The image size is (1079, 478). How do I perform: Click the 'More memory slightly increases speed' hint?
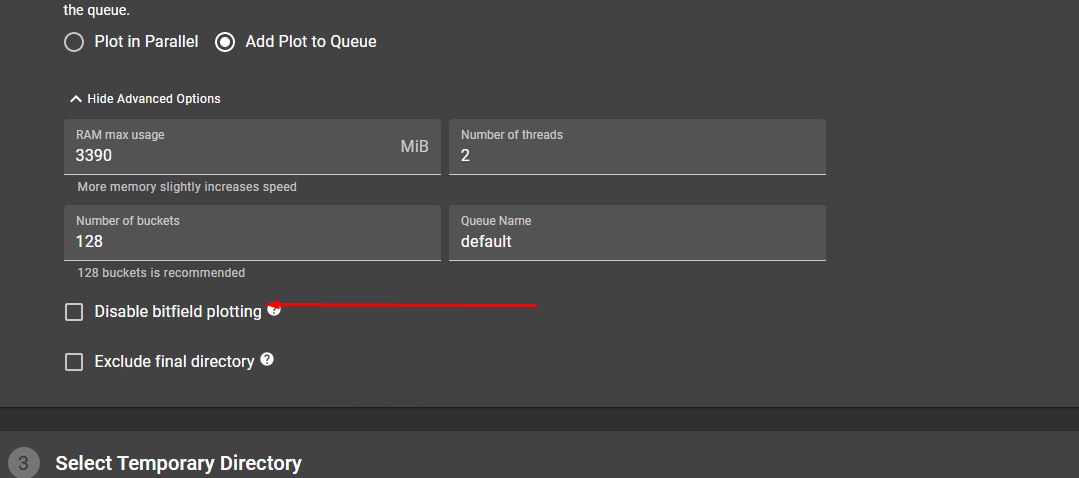click(187, 187)
